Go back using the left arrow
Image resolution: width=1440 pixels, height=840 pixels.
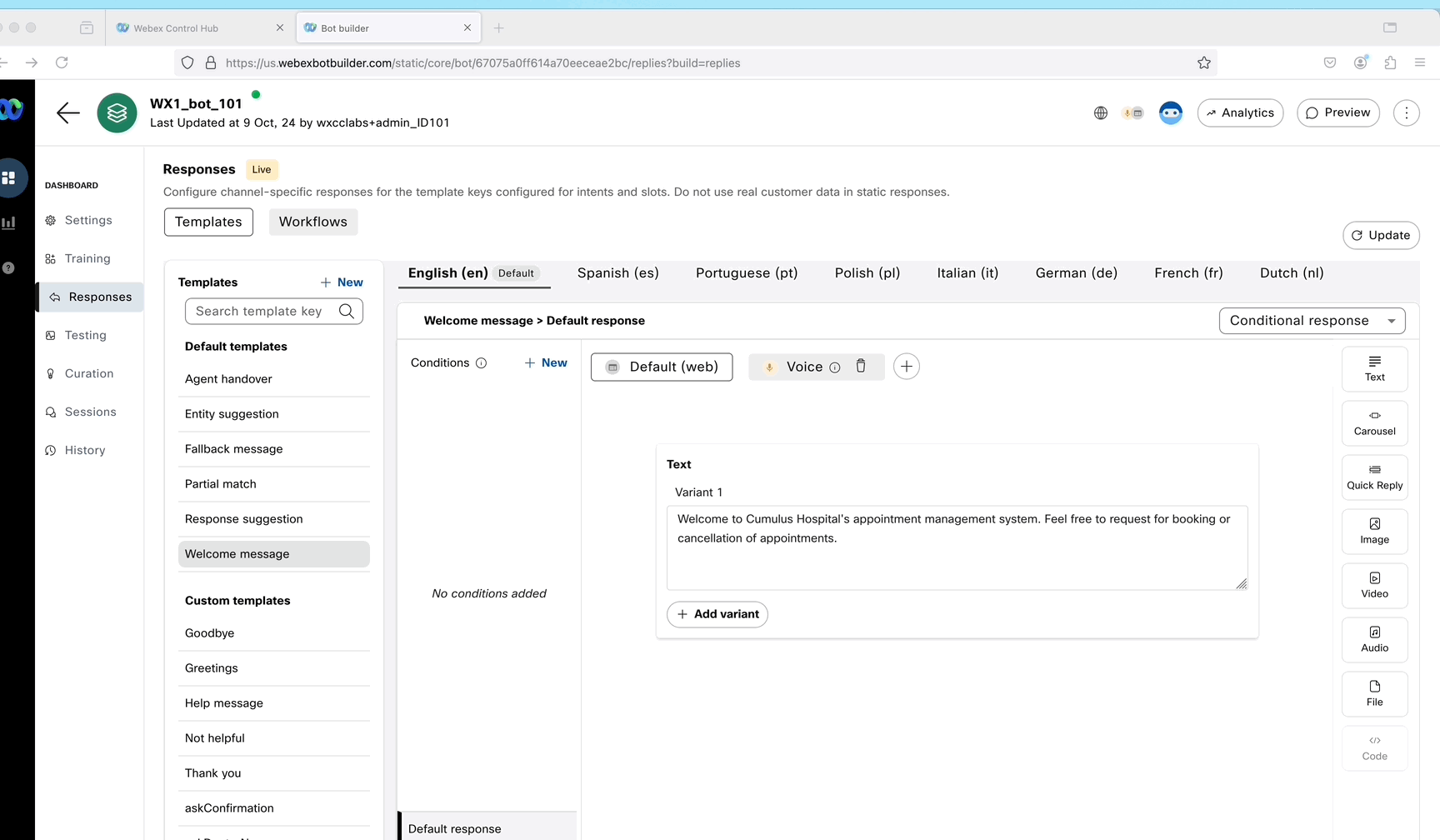pos(68,112)
